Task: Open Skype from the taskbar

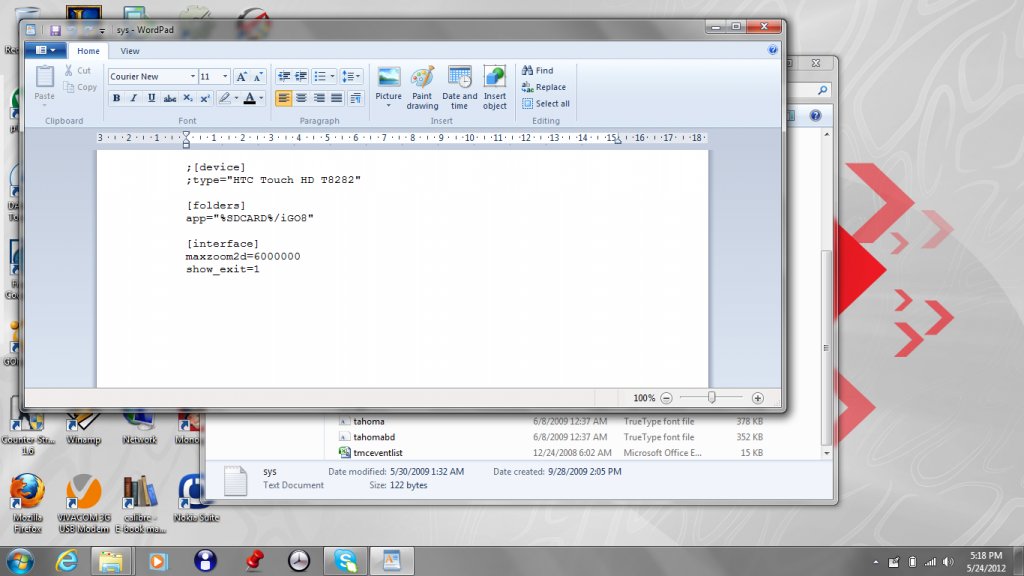Action: coord(345,561)
